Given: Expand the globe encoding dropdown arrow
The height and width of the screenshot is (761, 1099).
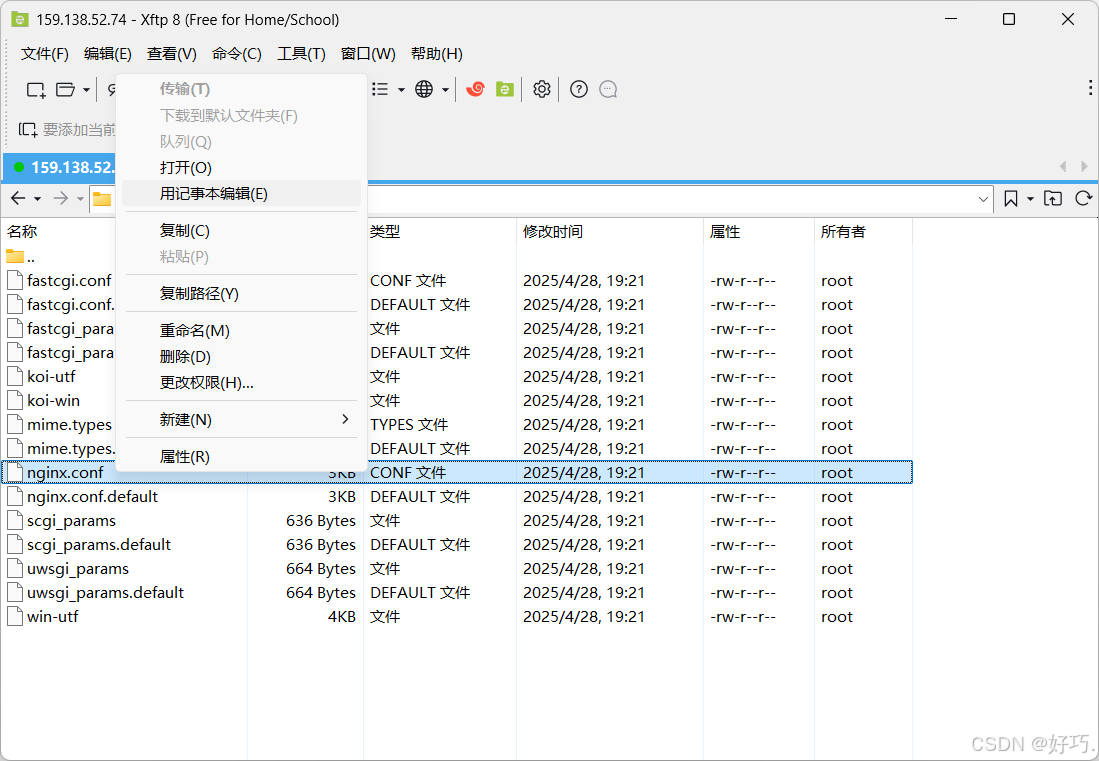Looking at the screenshot, I should [x=445, y=90].
